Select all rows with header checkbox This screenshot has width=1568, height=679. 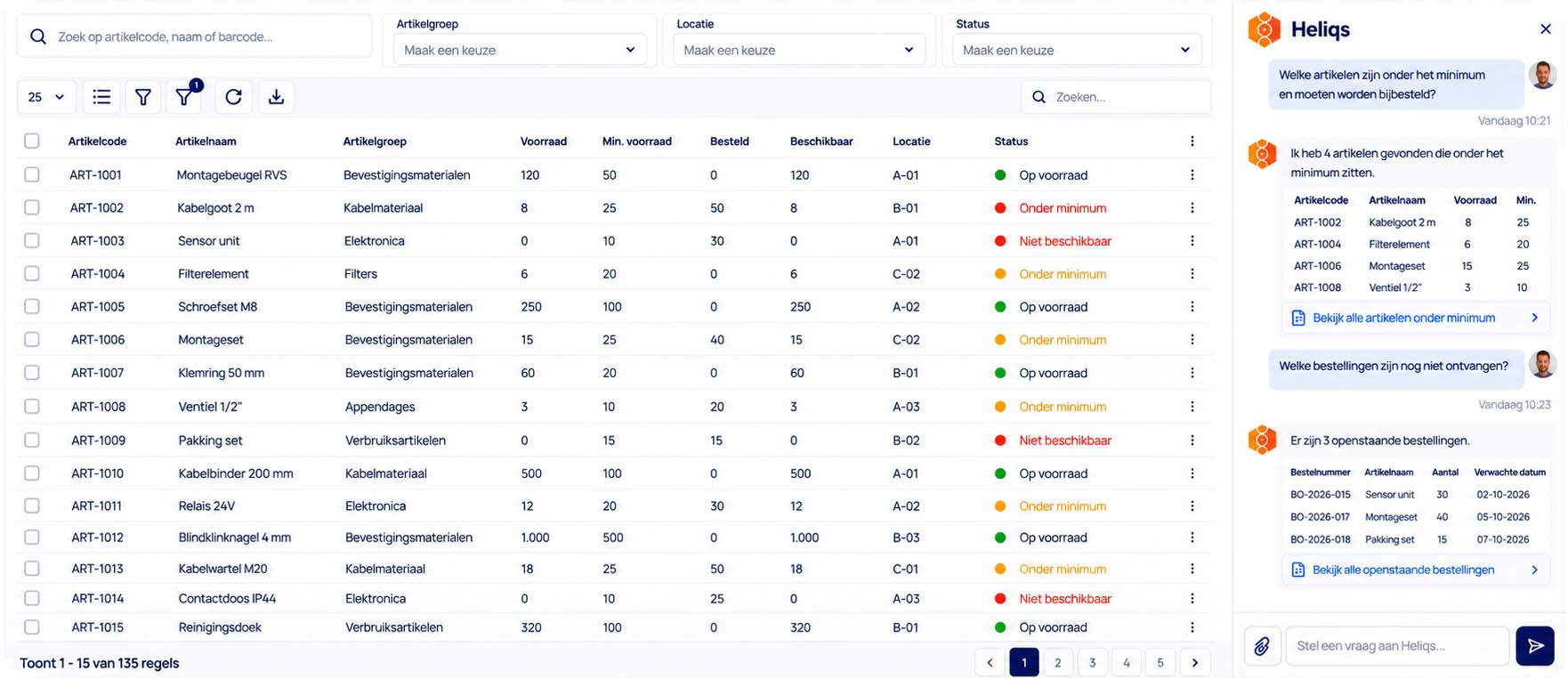(x=32, y=141)
